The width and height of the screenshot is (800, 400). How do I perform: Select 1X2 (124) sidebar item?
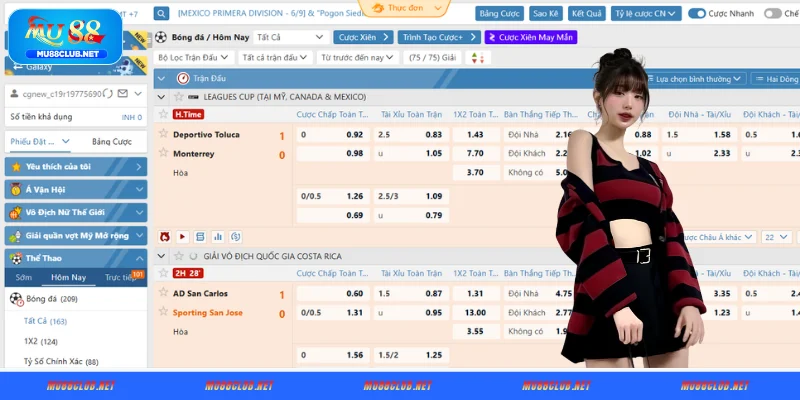(x=41, y=341)
